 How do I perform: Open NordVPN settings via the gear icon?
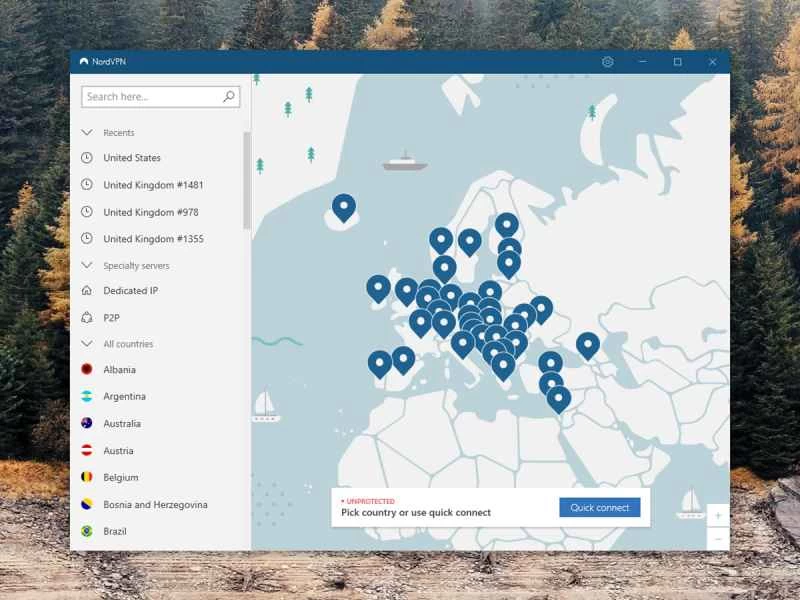(x=607, y=61)
